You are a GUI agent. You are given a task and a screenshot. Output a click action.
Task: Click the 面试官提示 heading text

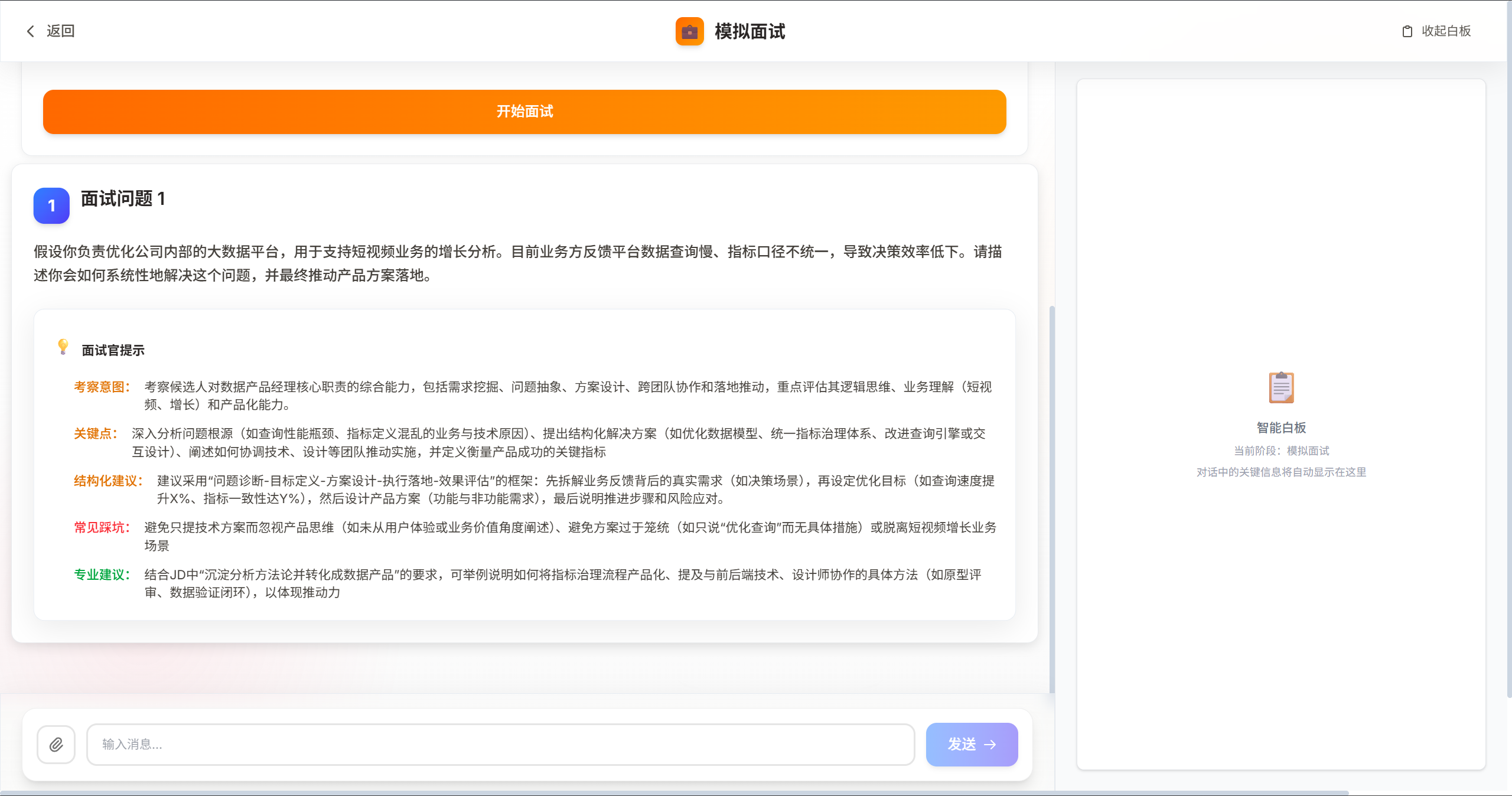(x=113, y=351)
